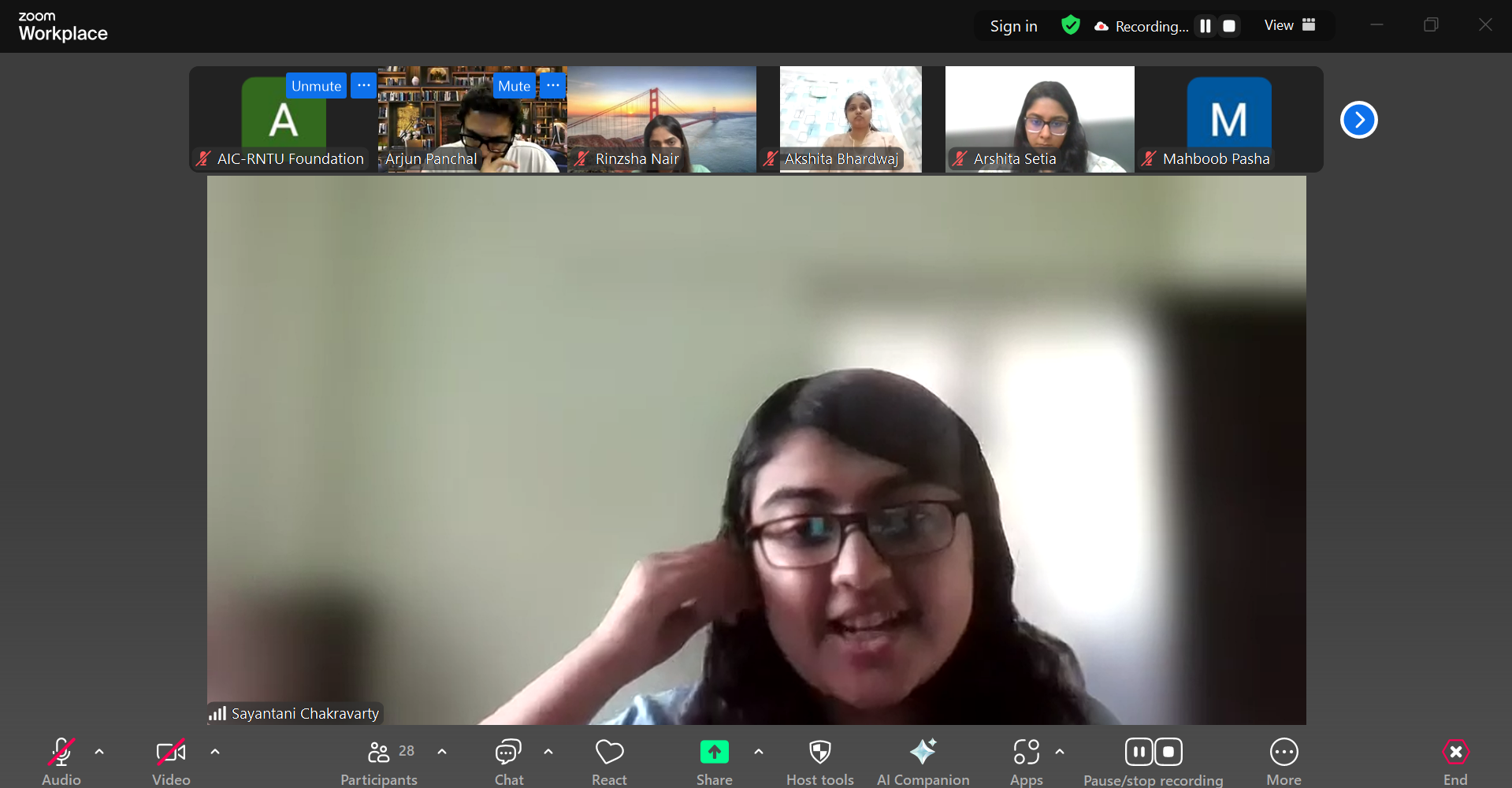The height and width of the screenshot is (788, 1512).
Task: Open the More options menu
Action: [1284, 753]
